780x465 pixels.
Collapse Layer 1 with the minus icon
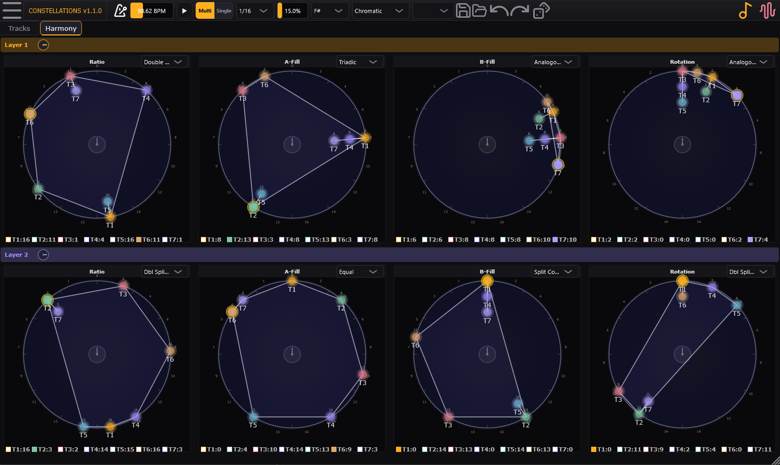coord(43,45)
